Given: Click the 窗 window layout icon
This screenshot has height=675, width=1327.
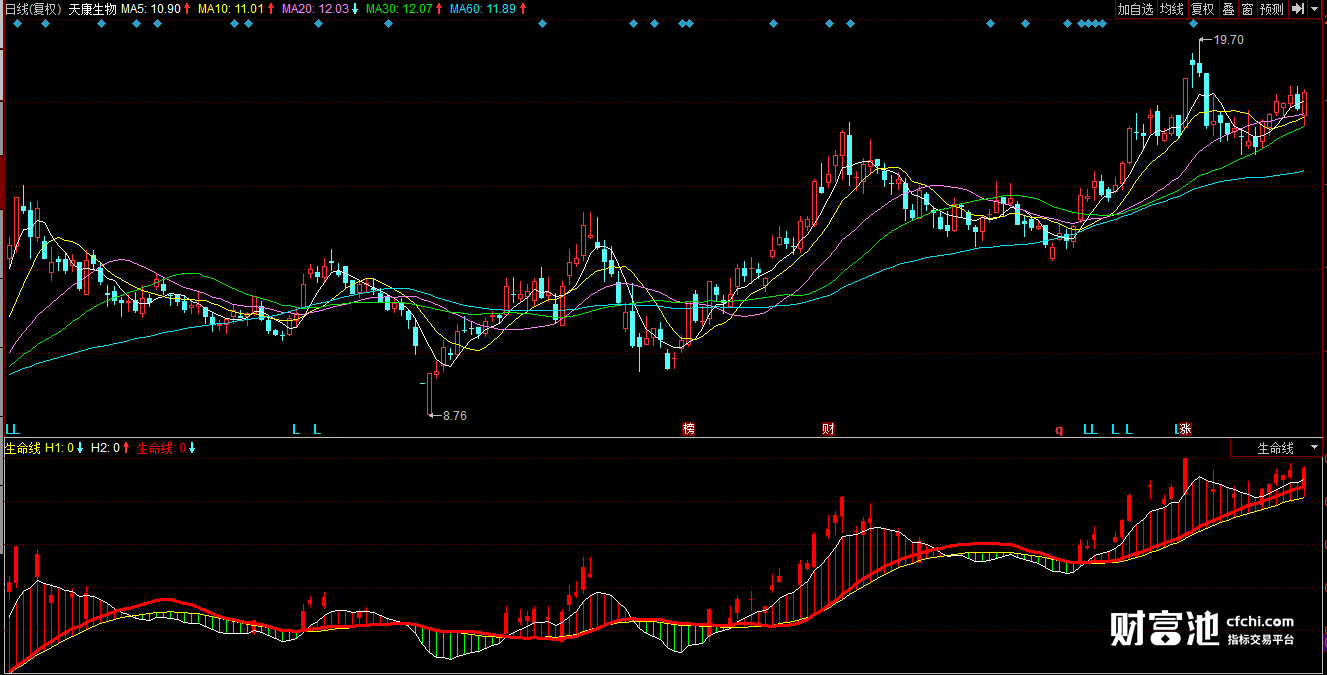Looking at the screenshot, I should 1247,9.
